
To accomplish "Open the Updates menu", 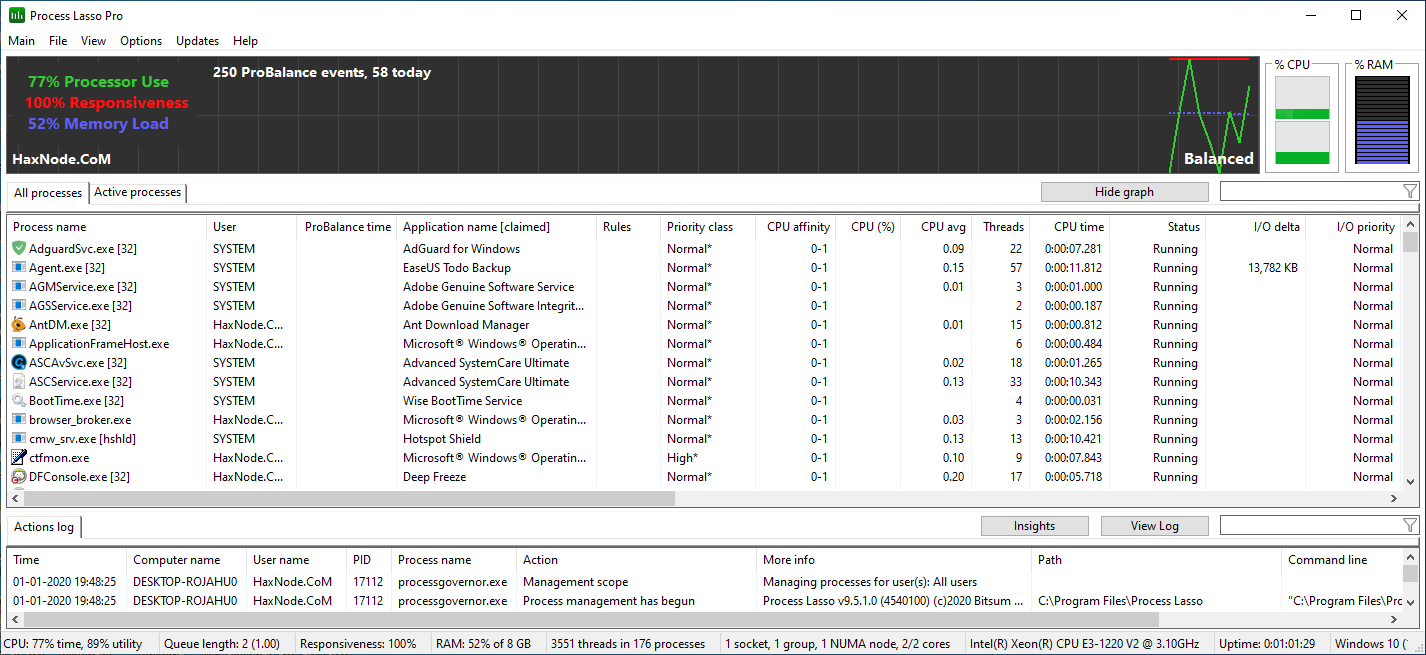I will pyautogui.click(x=197, y=41).
